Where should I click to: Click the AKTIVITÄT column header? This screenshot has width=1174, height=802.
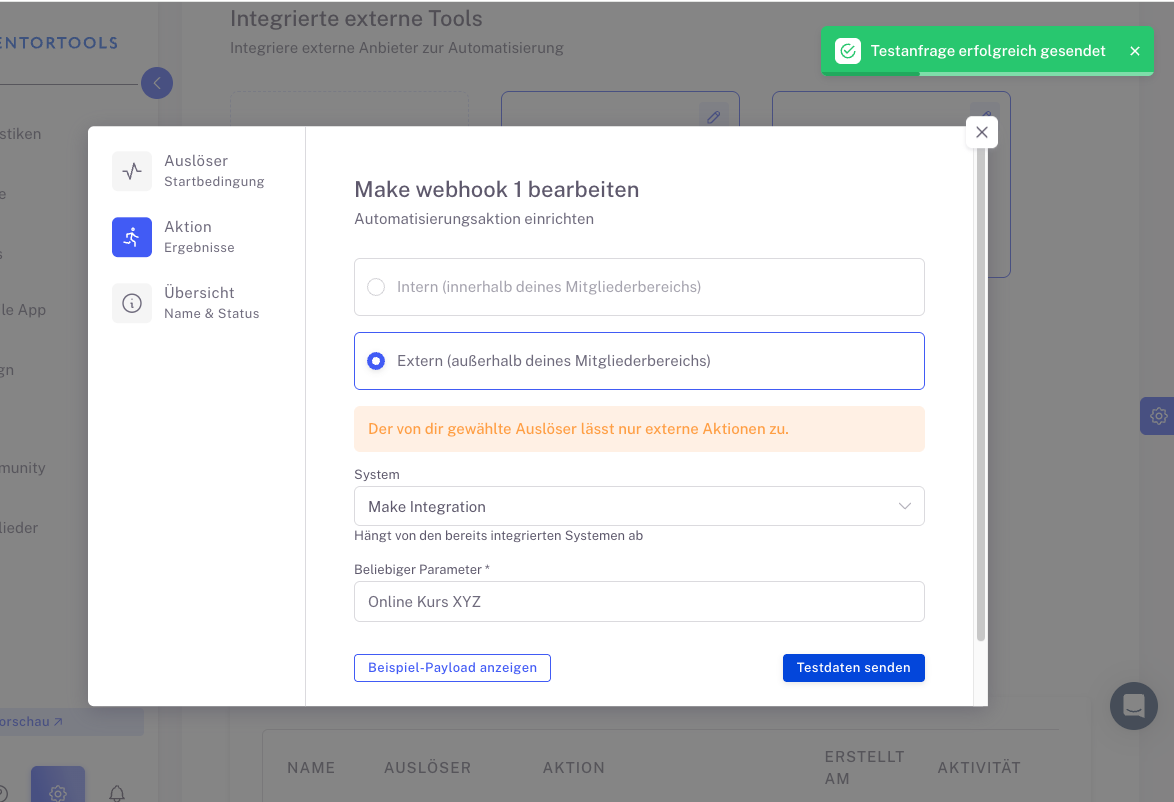point(979,768)
